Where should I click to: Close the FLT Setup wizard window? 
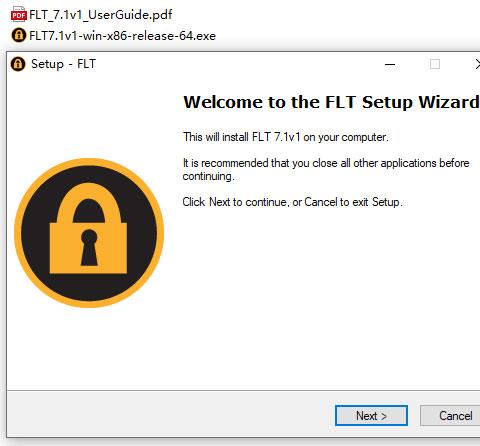tap(477, 64)
